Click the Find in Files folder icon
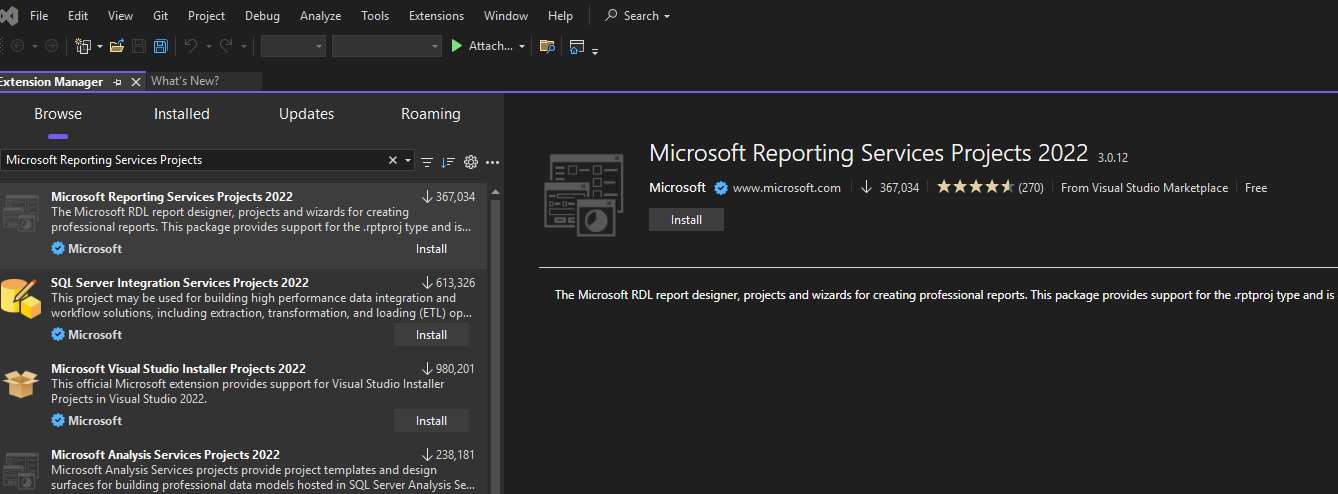The width and height of the screenshot is (1338, 494). [547, 46]
